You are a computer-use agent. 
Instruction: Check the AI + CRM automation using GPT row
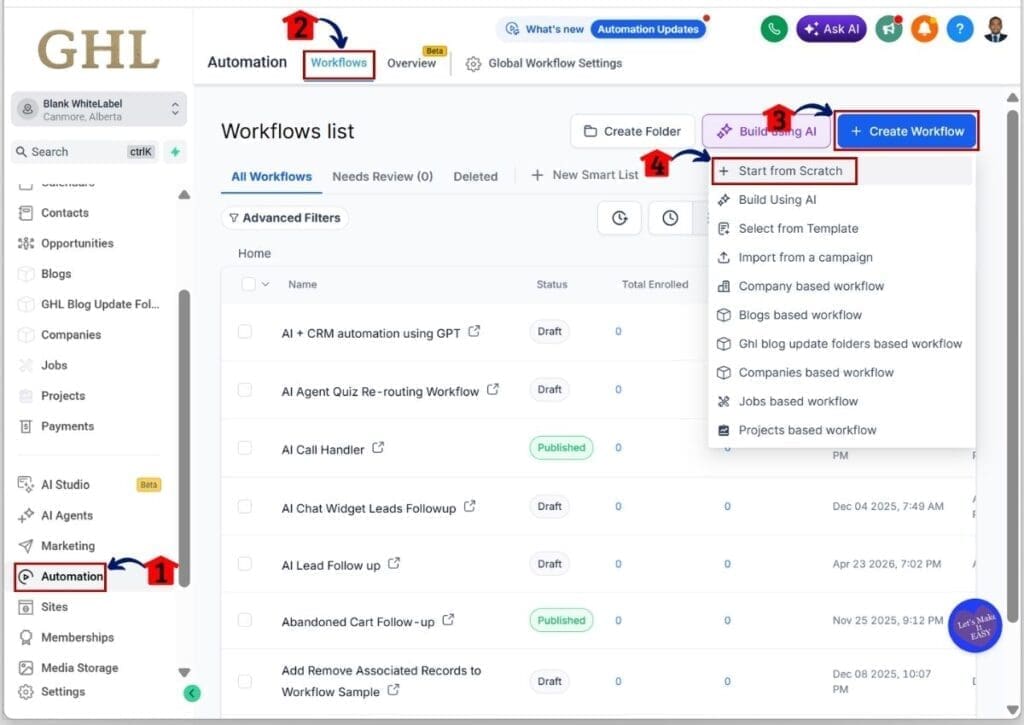coord(245,332)
